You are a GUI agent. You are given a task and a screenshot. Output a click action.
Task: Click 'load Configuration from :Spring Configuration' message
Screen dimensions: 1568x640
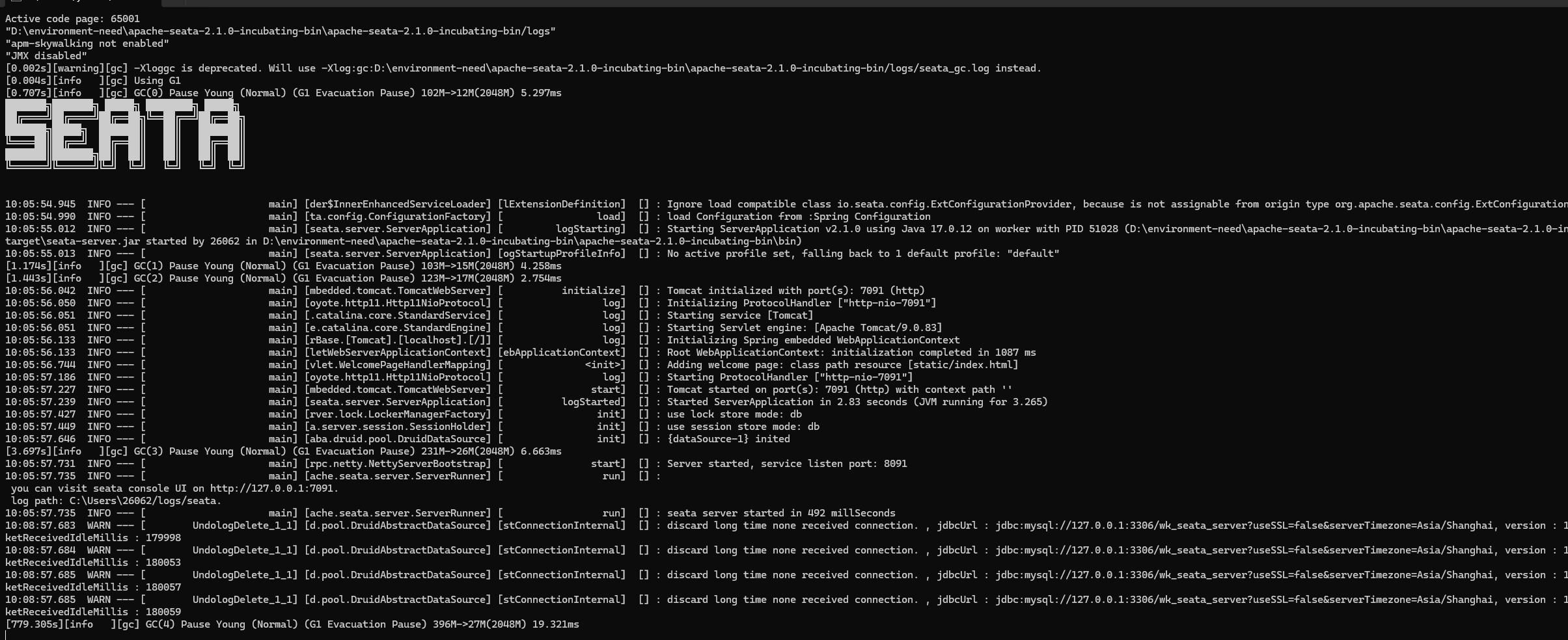pos(799,217)
